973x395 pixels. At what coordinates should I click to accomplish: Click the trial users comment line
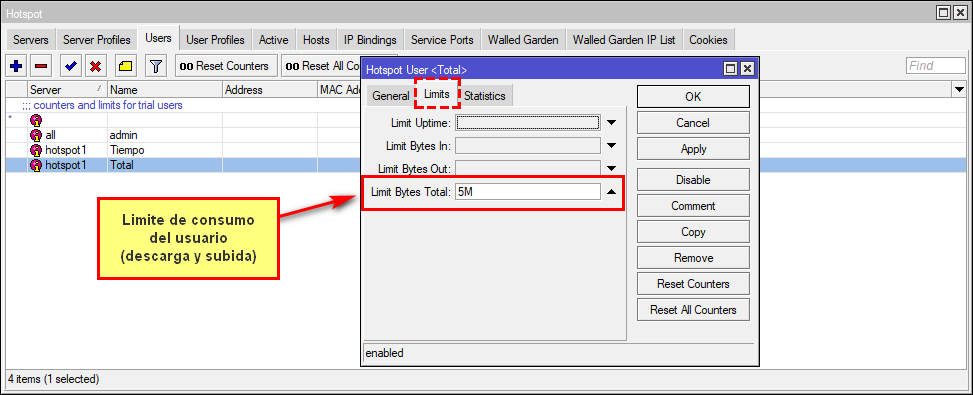tap(102, 105)
